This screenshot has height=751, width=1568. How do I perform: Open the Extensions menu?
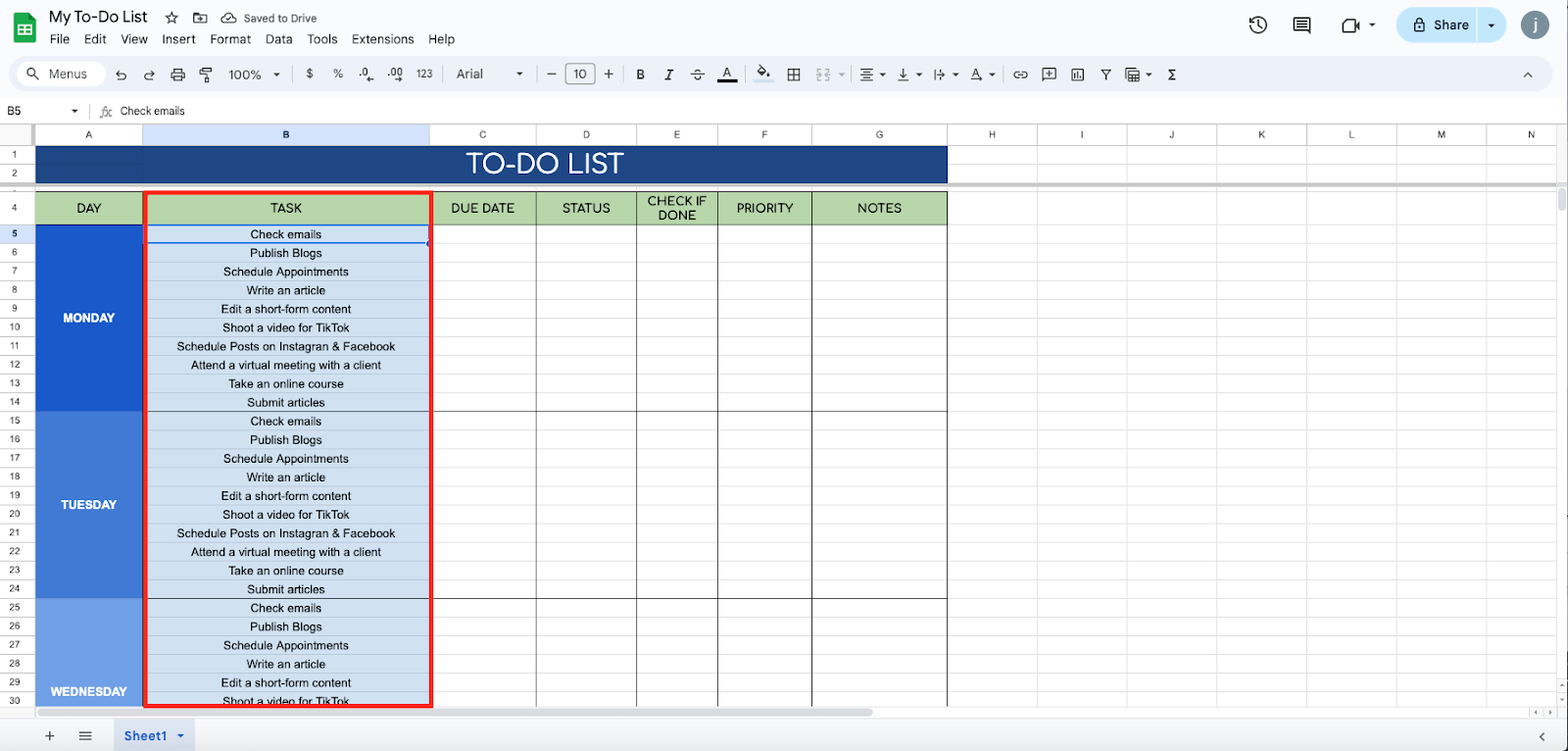[383, 39]
